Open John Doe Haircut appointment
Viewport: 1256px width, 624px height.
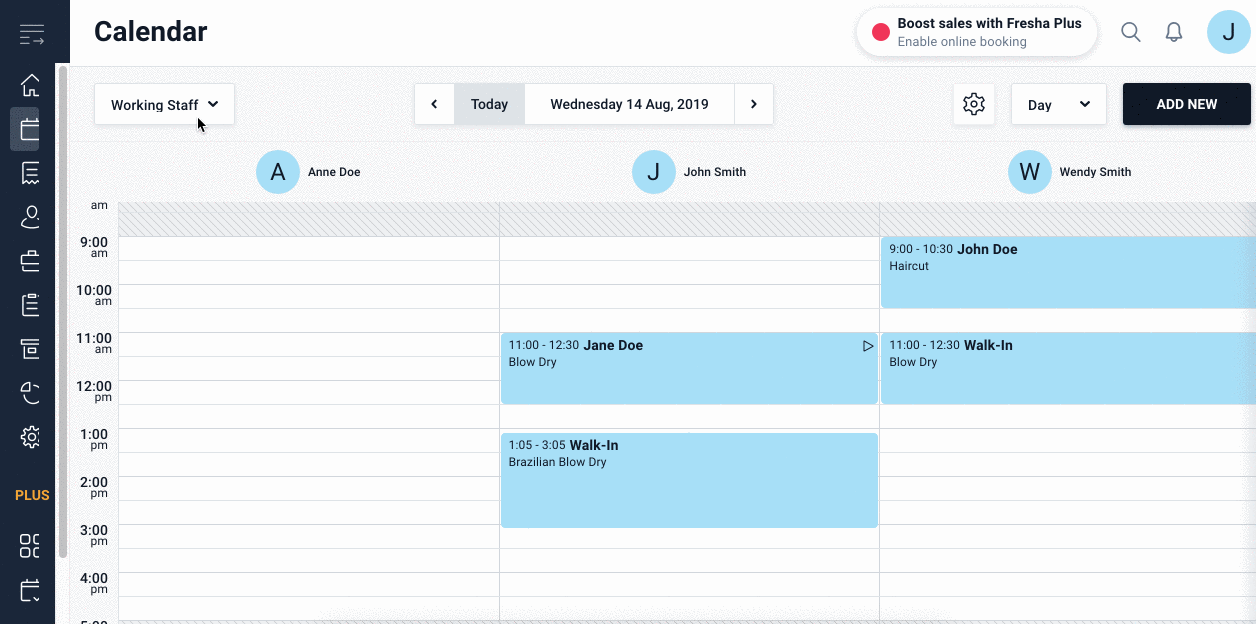(1068, 272)
